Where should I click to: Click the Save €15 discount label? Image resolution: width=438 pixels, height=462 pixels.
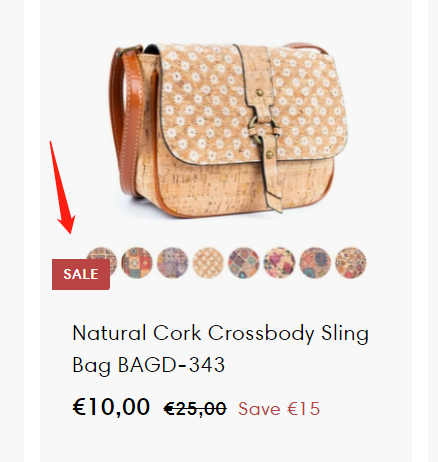[279, 409]
